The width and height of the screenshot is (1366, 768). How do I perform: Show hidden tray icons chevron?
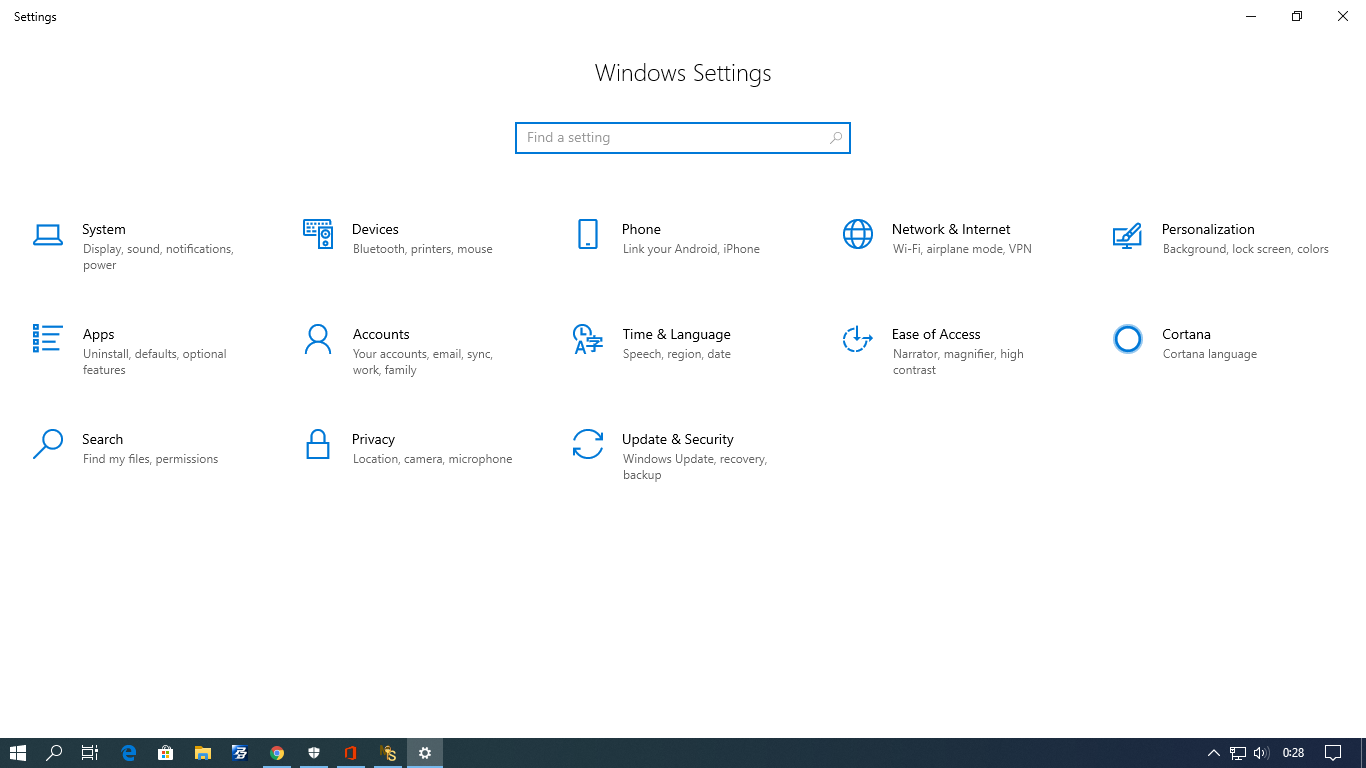coord(1214,753)
